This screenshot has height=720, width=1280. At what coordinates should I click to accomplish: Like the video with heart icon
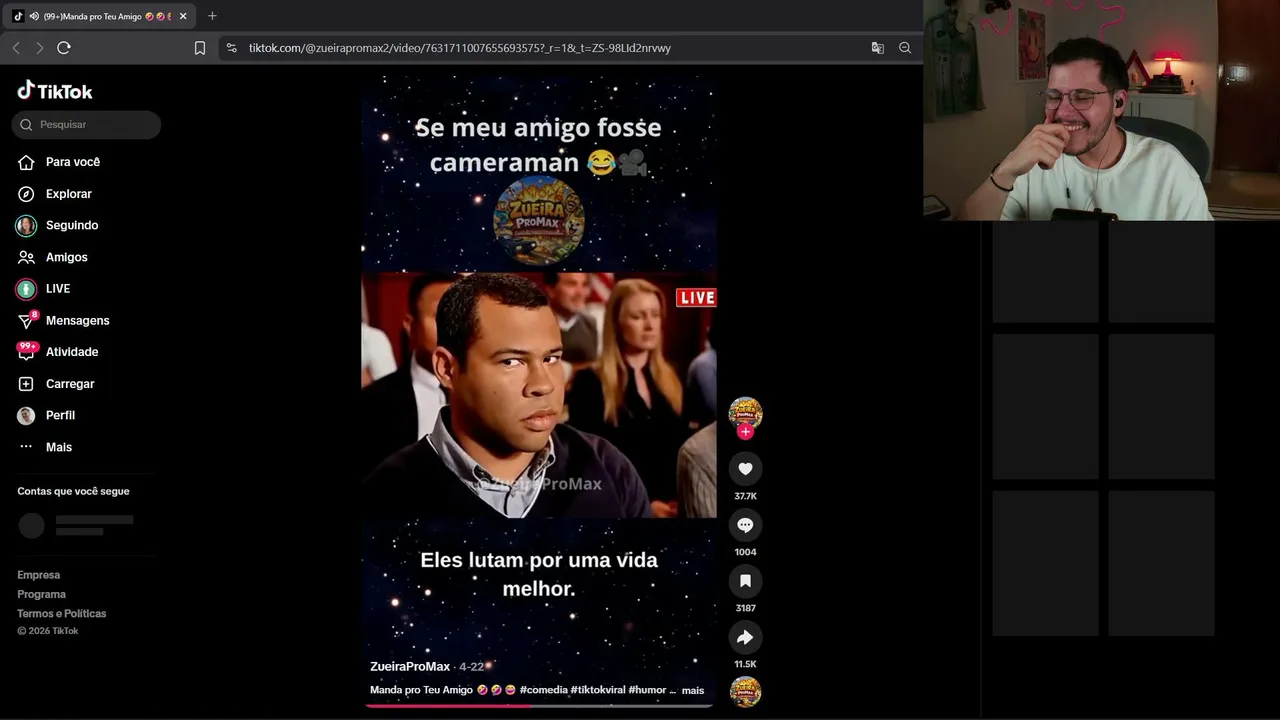tap(745, 469)
